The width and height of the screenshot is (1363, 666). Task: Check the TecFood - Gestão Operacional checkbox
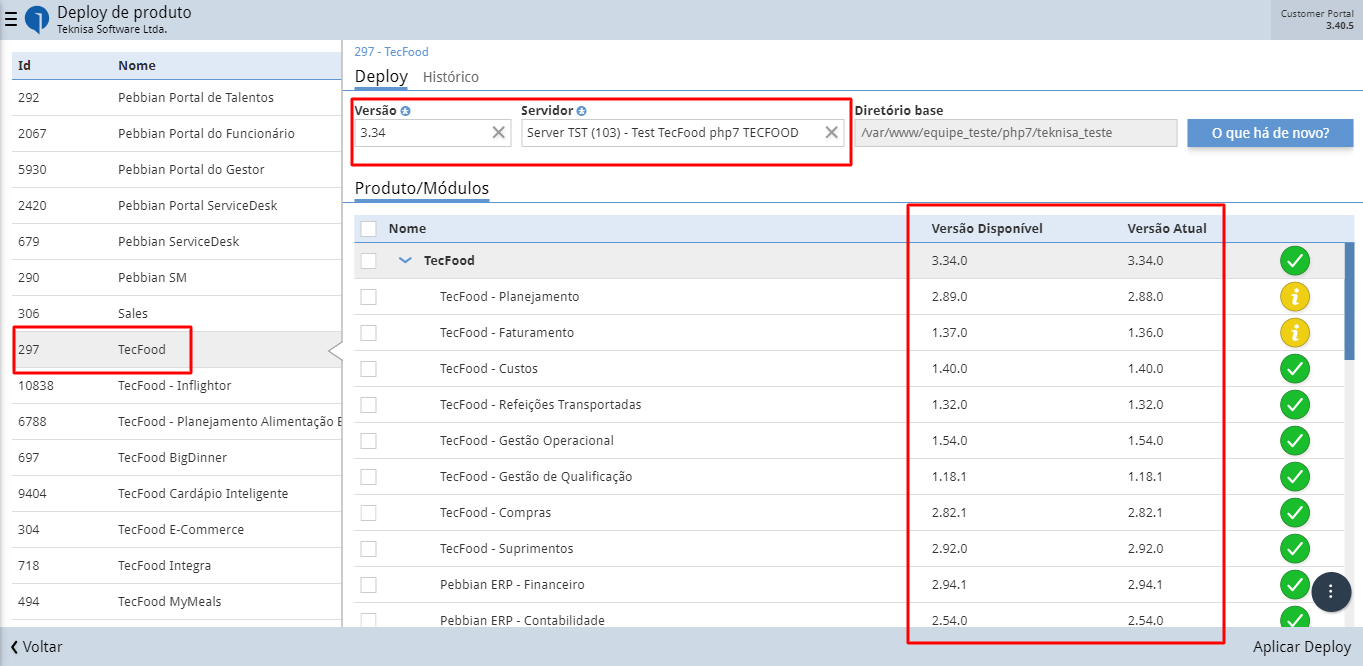(x=369, y=441)
